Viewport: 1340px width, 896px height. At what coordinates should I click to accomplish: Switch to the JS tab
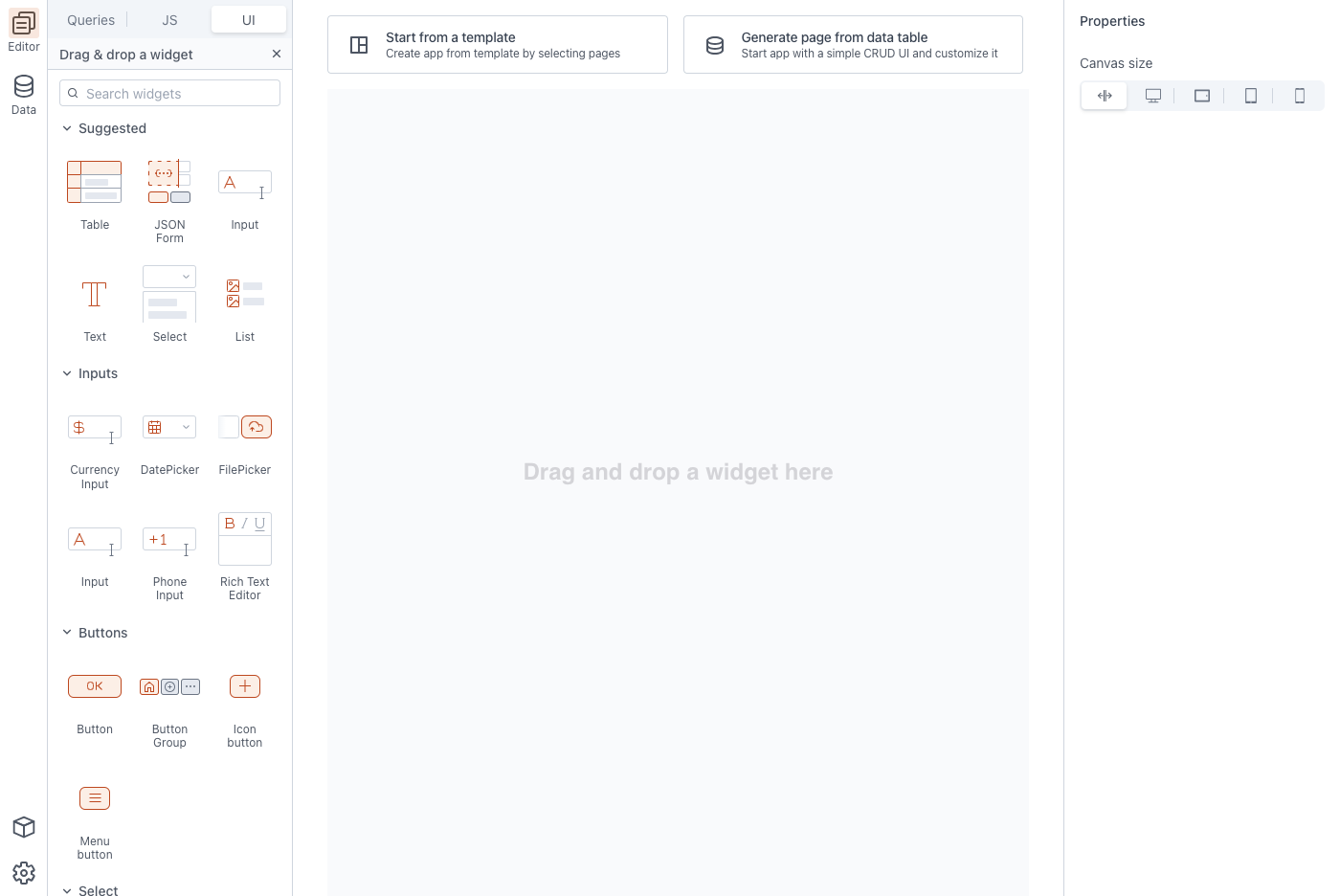pyautogui.click(x=169, y=20)
